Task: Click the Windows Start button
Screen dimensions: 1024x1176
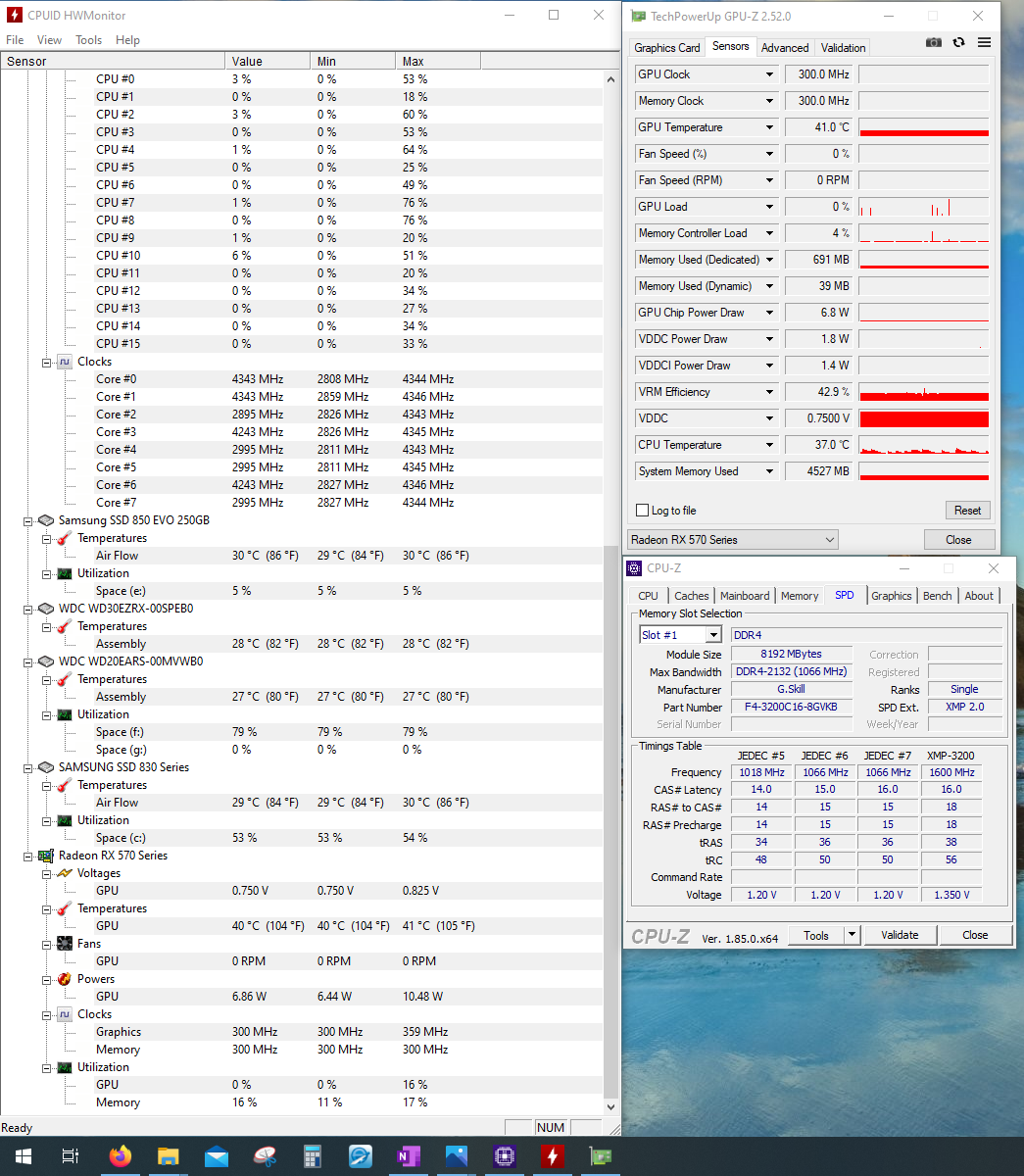Action: tap(24, 1156)
